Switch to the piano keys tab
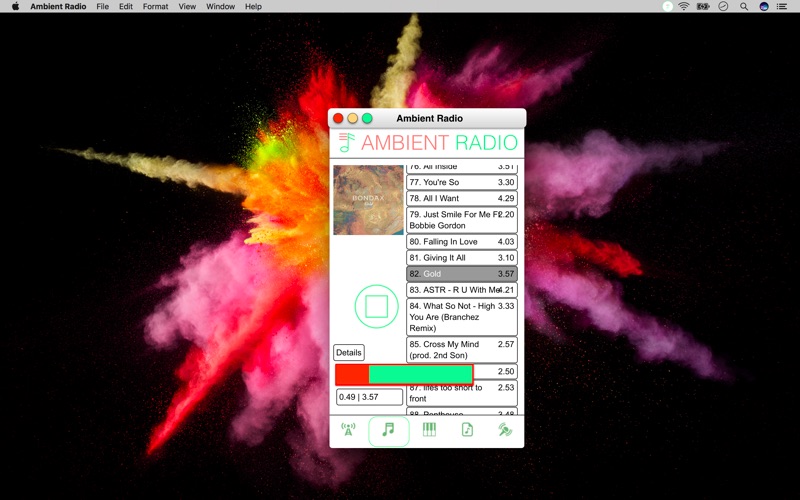800x500 pixels. coord(429,430)
